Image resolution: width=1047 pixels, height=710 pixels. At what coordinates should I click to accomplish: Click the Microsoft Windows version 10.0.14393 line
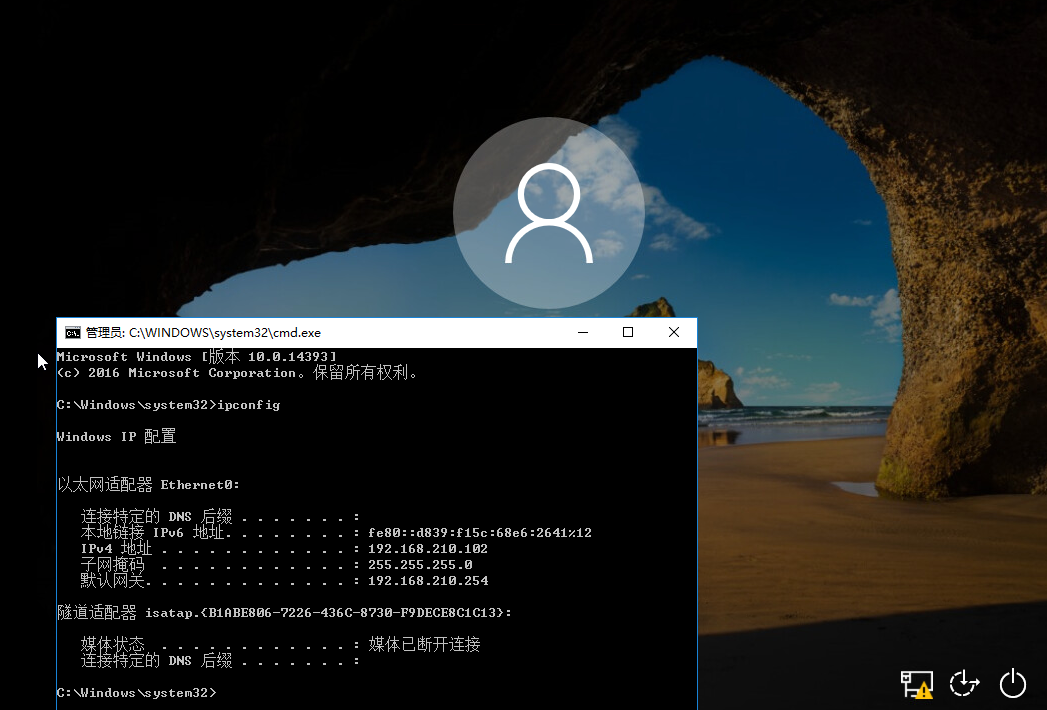point(196,357)
